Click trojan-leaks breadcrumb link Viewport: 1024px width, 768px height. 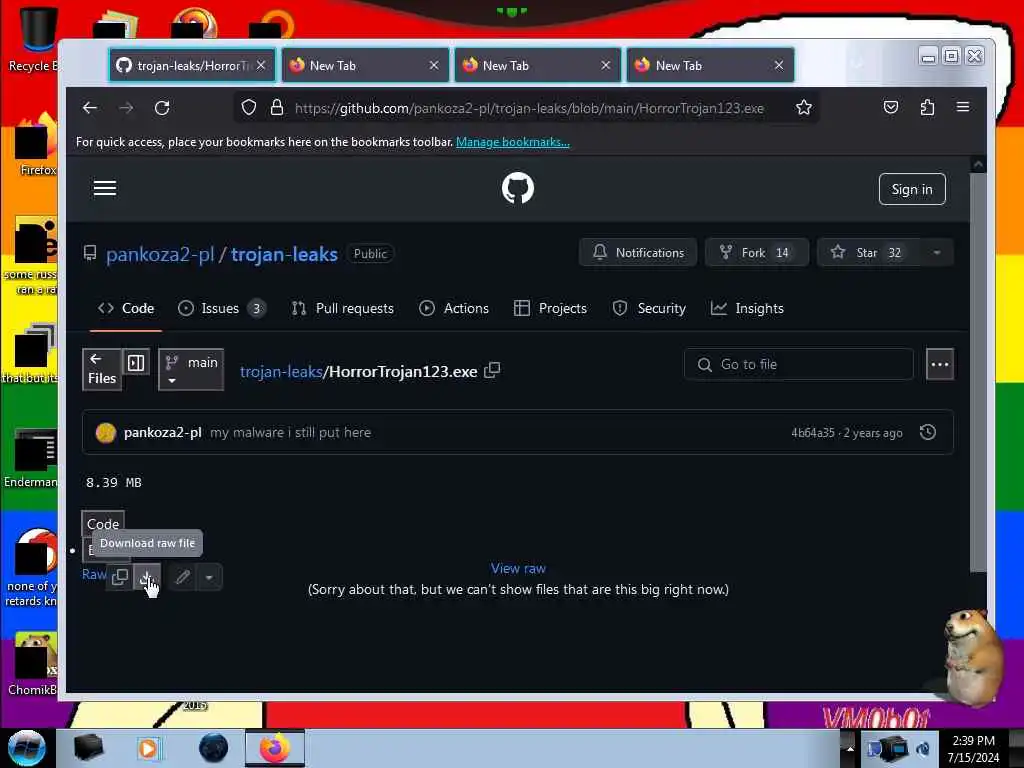pos(281,372)
